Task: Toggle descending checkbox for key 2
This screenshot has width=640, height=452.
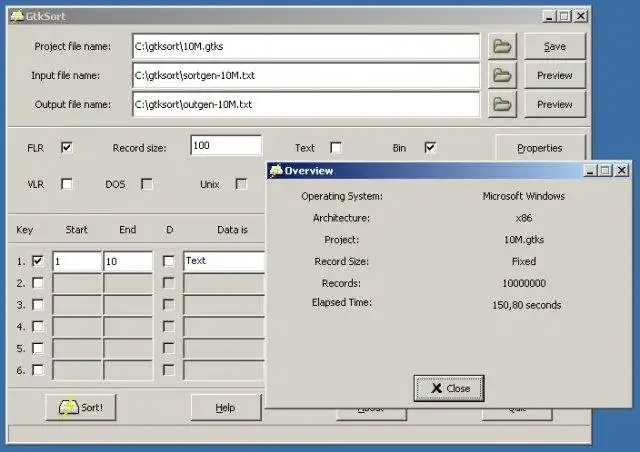Action: click(169, 283)
